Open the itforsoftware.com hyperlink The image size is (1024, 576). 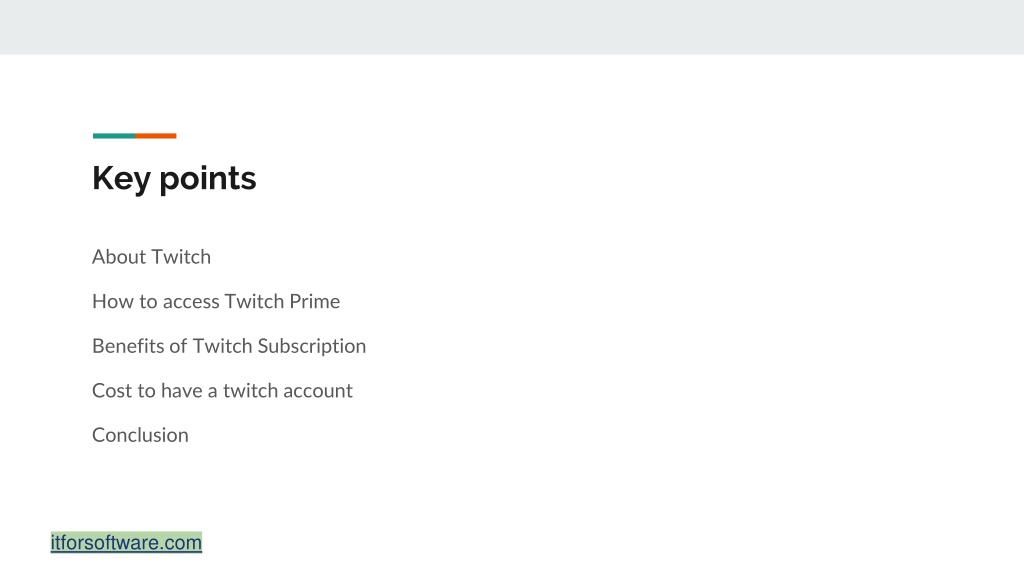[x=126, y=542]
